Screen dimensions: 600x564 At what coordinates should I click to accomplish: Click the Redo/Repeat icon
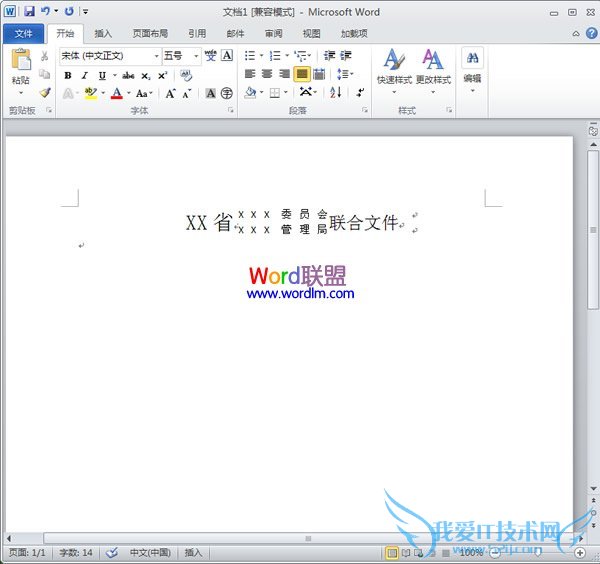tap(69, 11)
